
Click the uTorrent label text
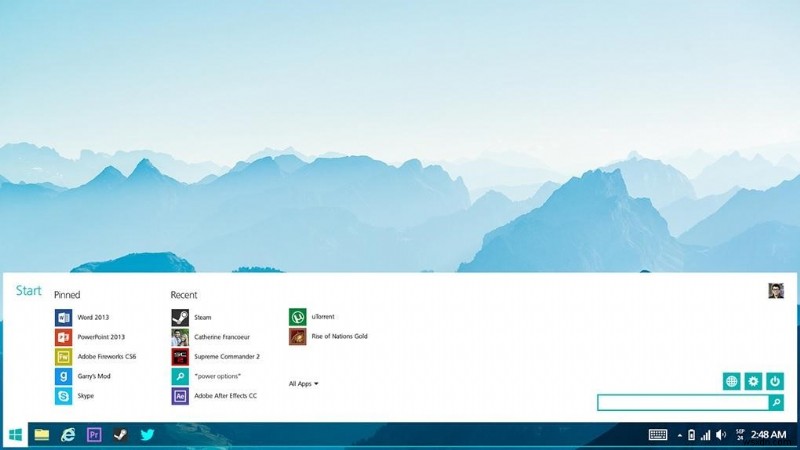click(323, 317)
